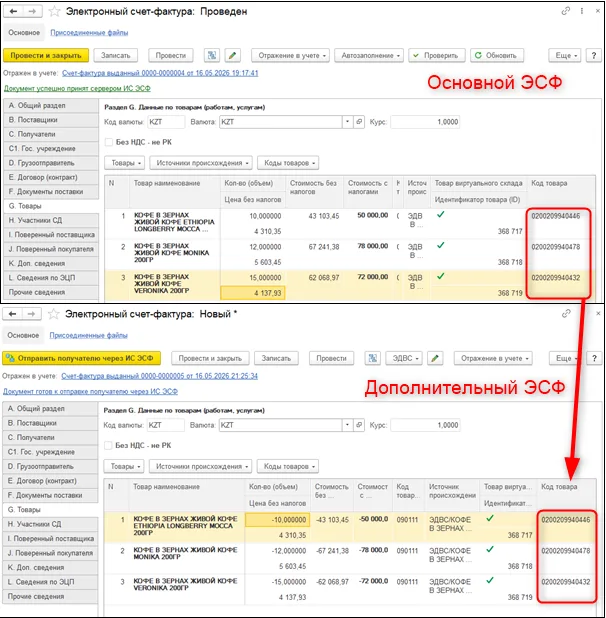Open currency selection icon in Проведен window
This screenshot has width=606, height=618.
click(x=359, y=122)
